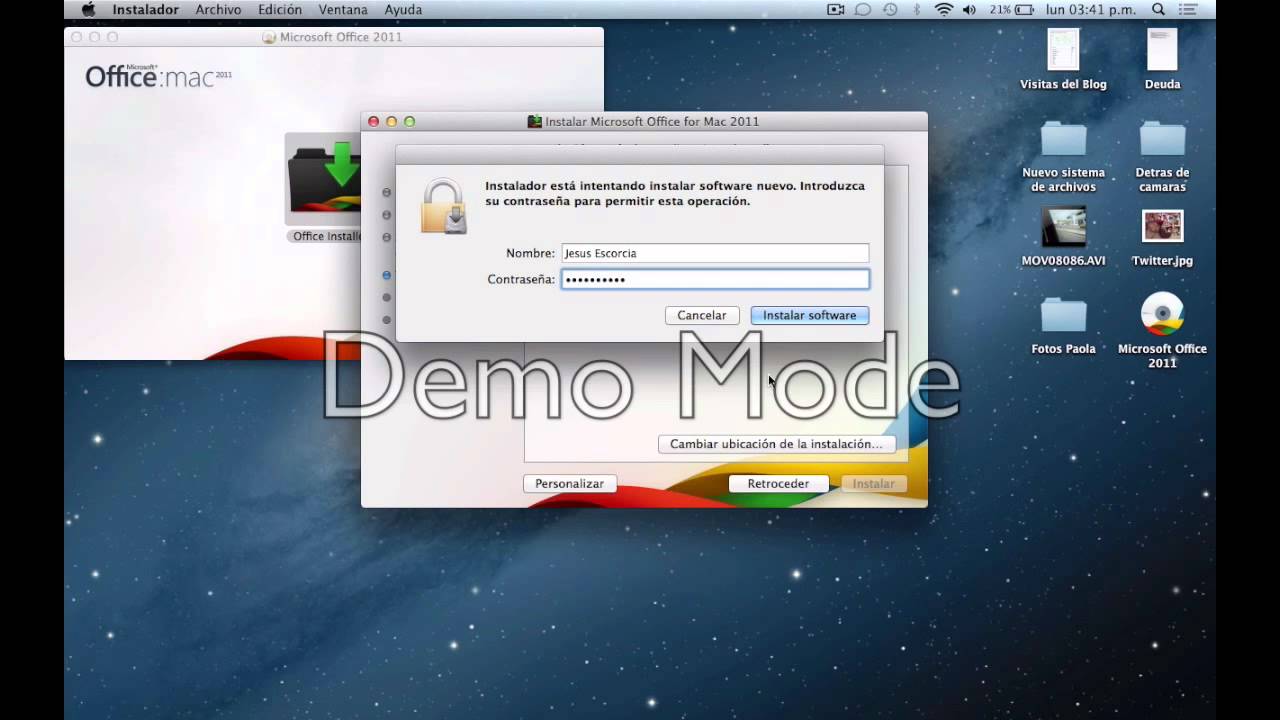Click the Microsoft Office 2011 window title icon
The image size is (1280, 720).
[x=269, y=37]
